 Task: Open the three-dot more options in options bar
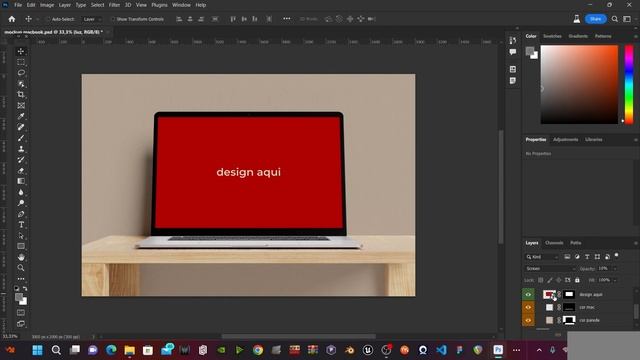point(287,18)
